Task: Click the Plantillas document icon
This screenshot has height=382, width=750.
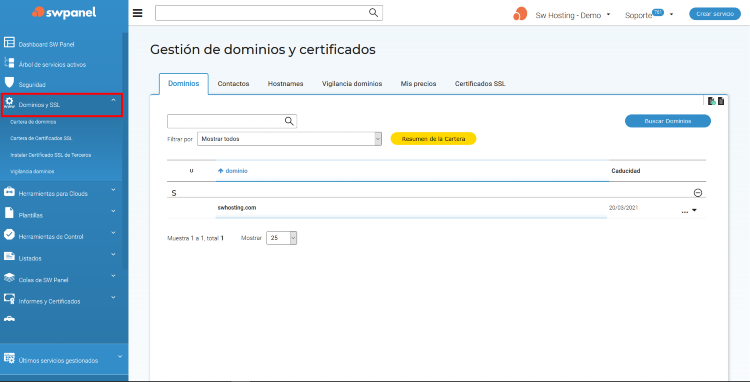Action: 9,213
